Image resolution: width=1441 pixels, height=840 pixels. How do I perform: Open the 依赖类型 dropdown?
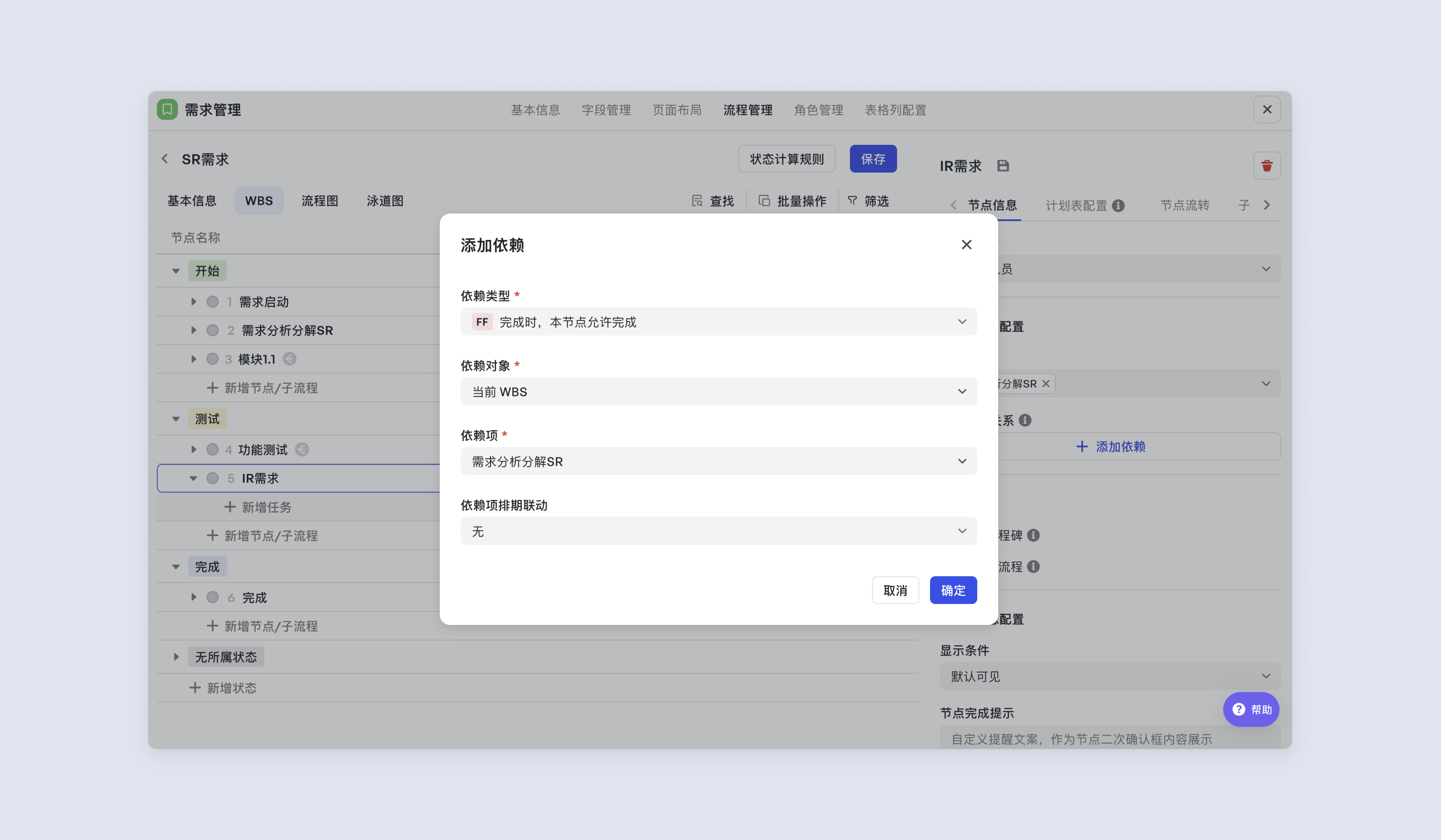[x=718, y=322]
